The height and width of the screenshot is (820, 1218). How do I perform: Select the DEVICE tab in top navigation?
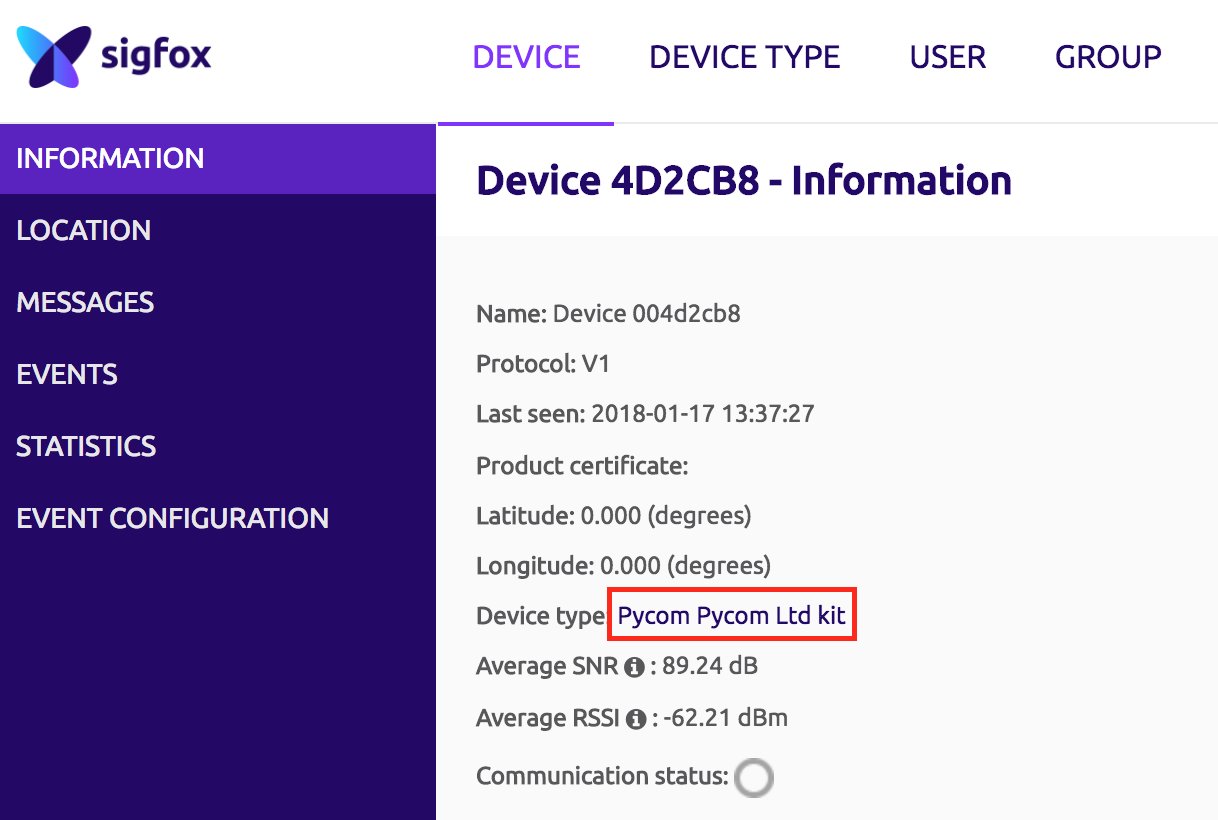[x=526, y=57]
